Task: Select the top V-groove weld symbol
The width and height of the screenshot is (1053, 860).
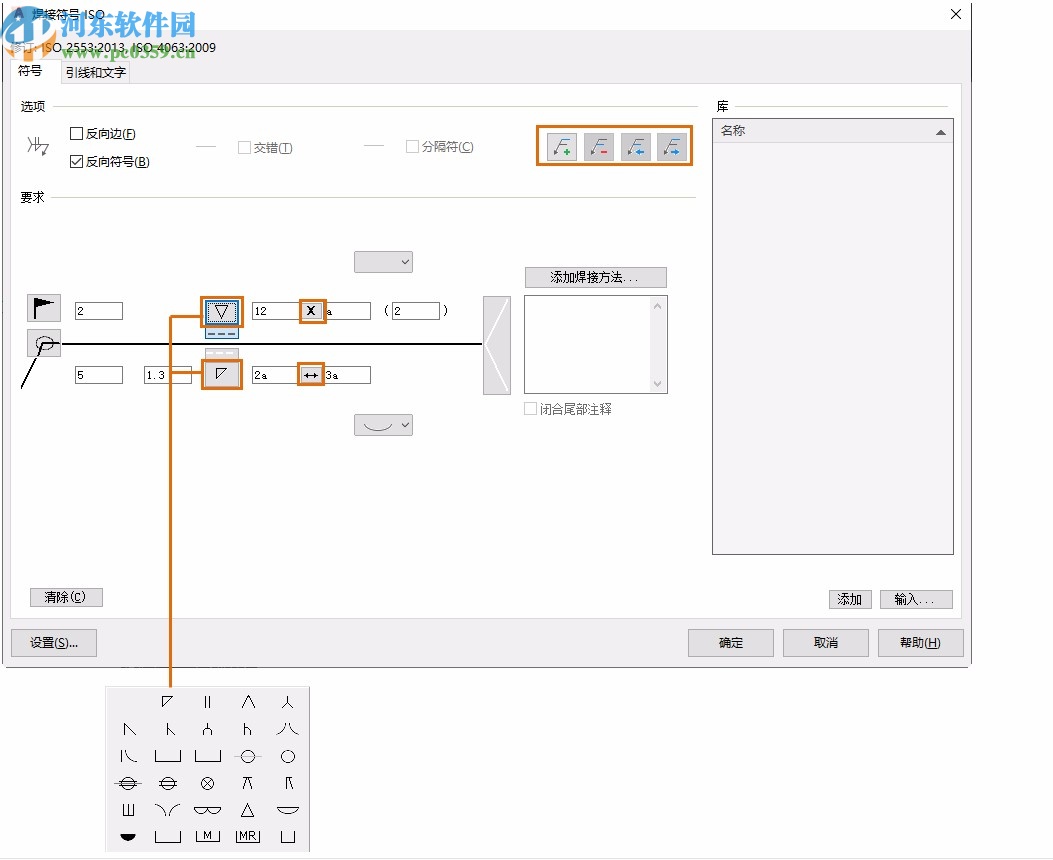Action: [x=222, y=311]
